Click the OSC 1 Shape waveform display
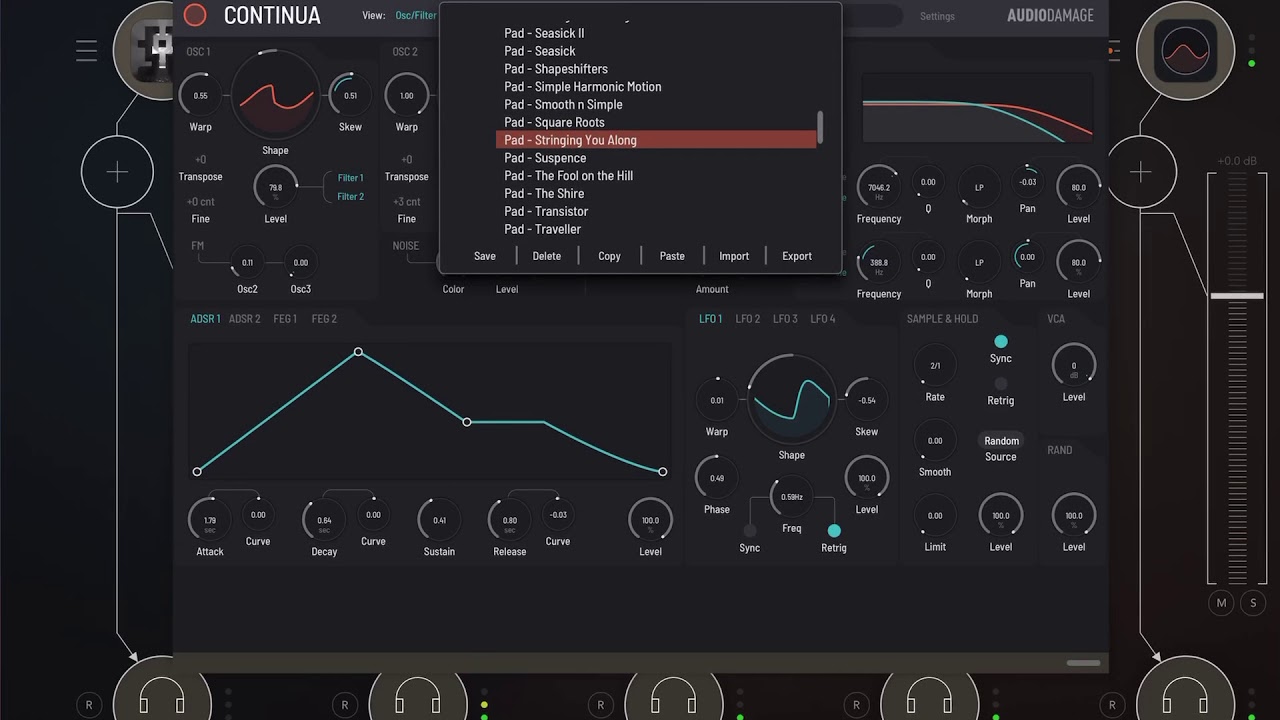The height and width of the screenshot is (720, 1280). click(x=275, y=96)
